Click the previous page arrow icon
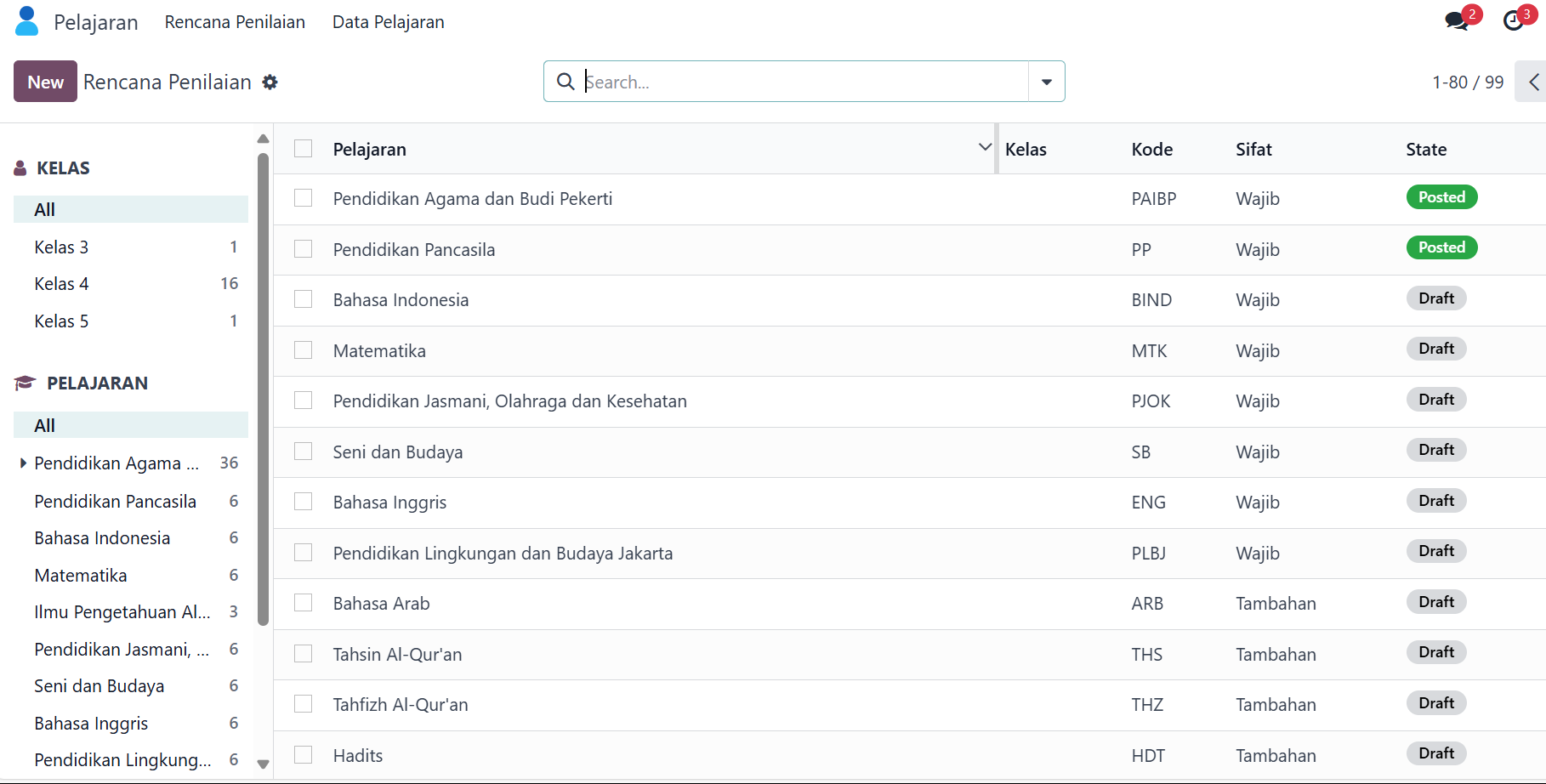 [1533, 82]
